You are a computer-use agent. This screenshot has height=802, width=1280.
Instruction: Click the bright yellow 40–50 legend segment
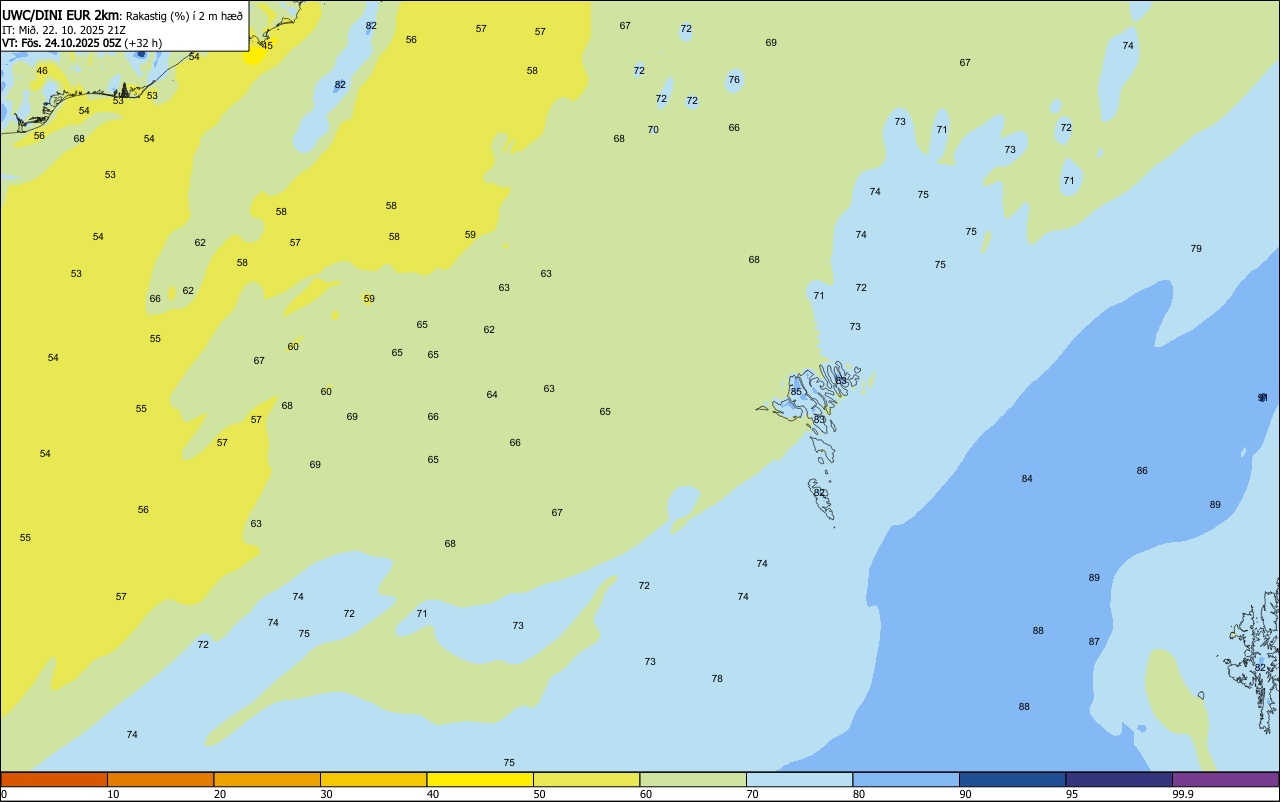[480, 779]
